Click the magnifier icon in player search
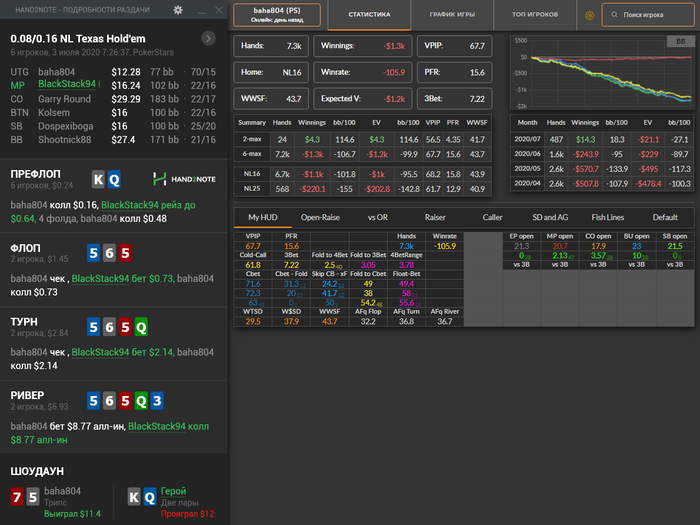Screen dimensions: 700x525 pos(614,16)
